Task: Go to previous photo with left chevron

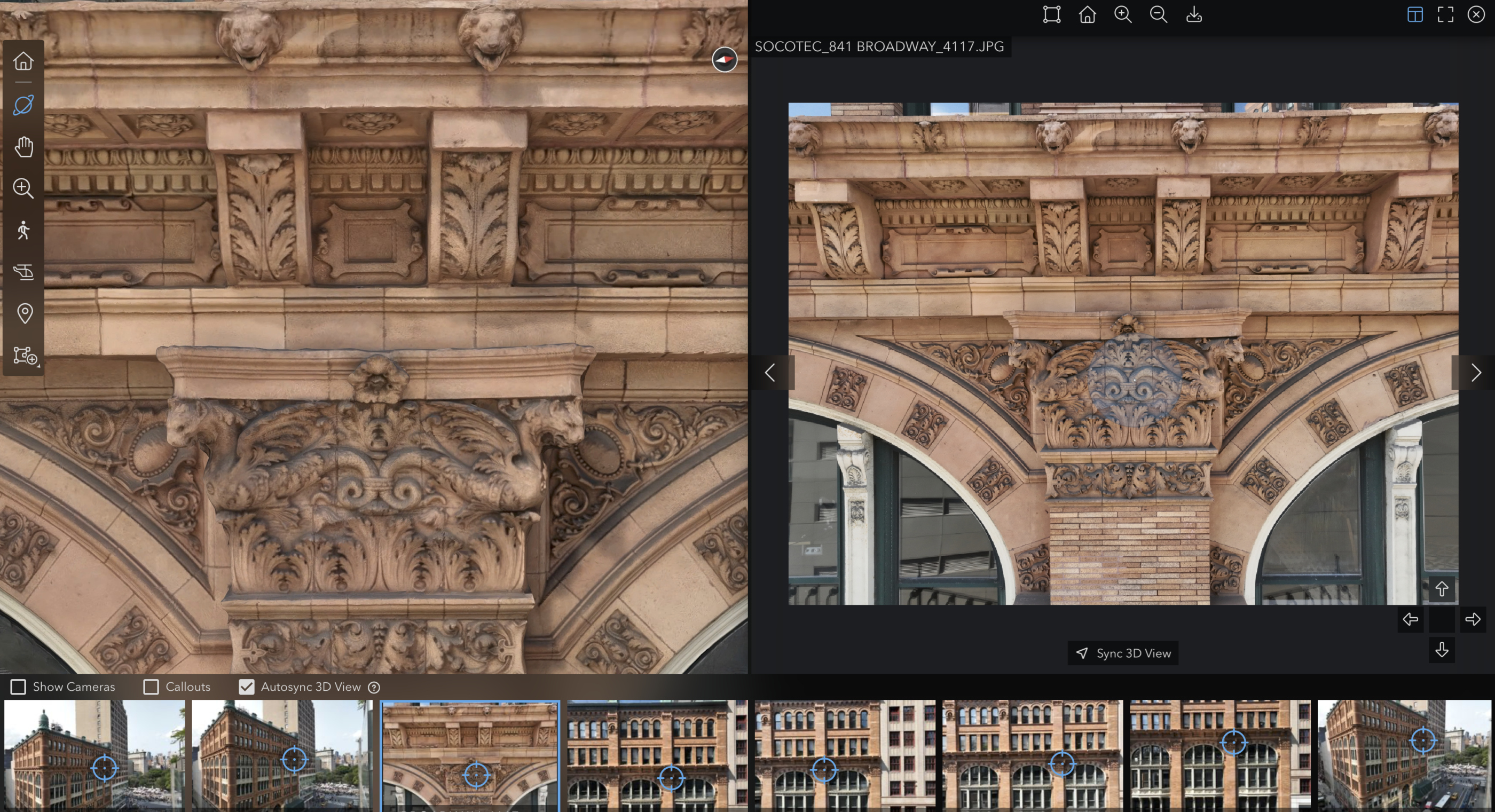Action: (x=770, y=373)
